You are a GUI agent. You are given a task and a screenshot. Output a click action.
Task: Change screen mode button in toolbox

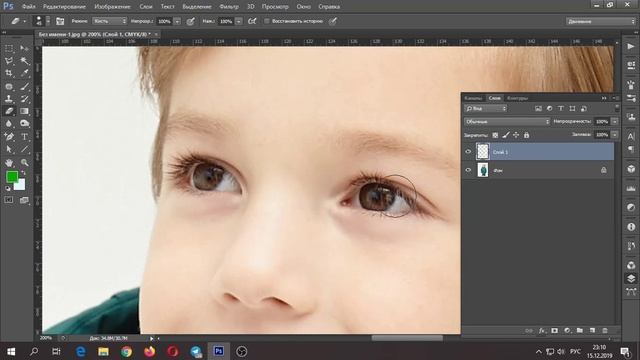click(24, 200)
